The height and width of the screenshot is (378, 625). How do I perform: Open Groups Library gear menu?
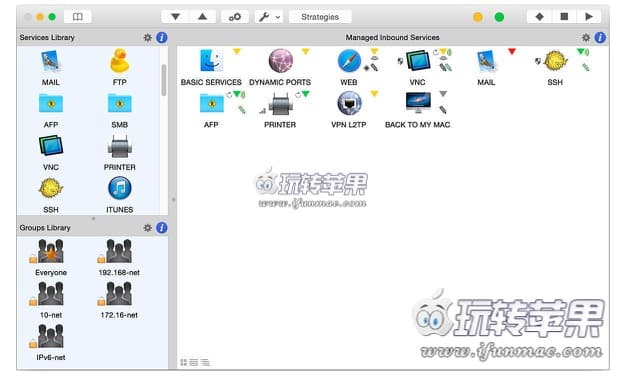pyautogui.click(x=148, y=228)
